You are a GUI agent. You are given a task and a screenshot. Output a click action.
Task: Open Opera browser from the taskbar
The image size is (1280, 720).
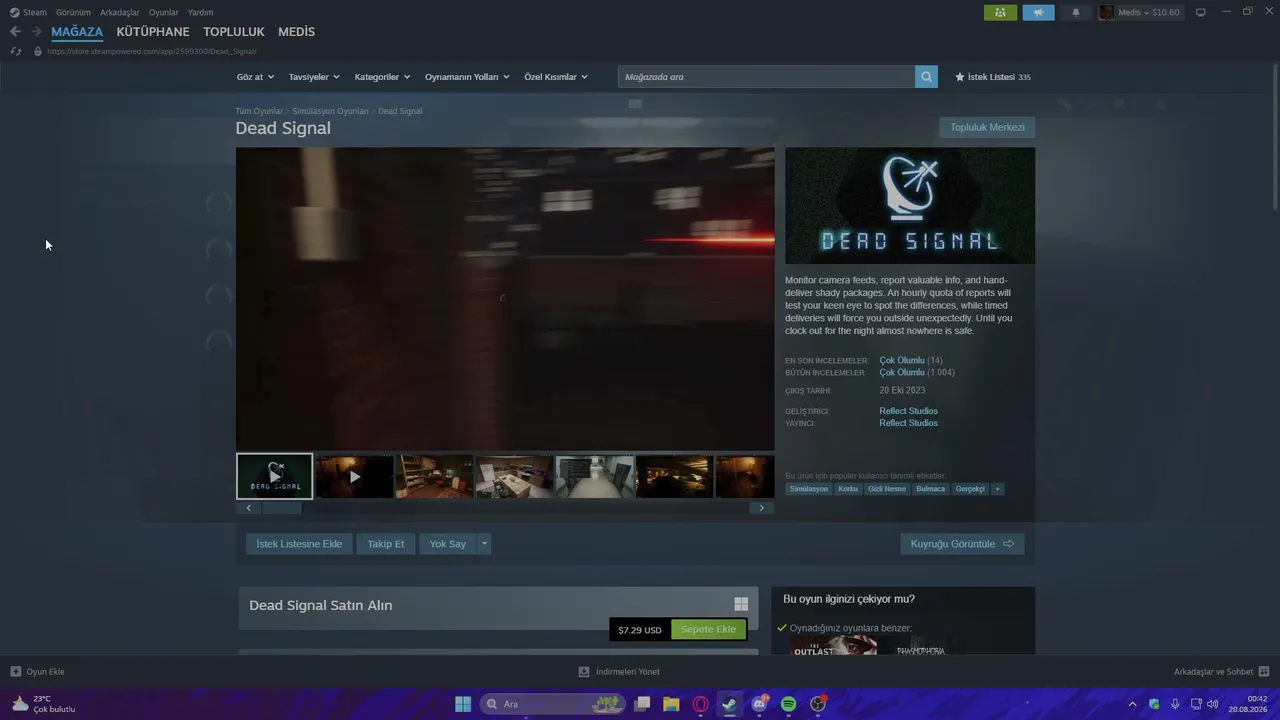click(700, 704)
